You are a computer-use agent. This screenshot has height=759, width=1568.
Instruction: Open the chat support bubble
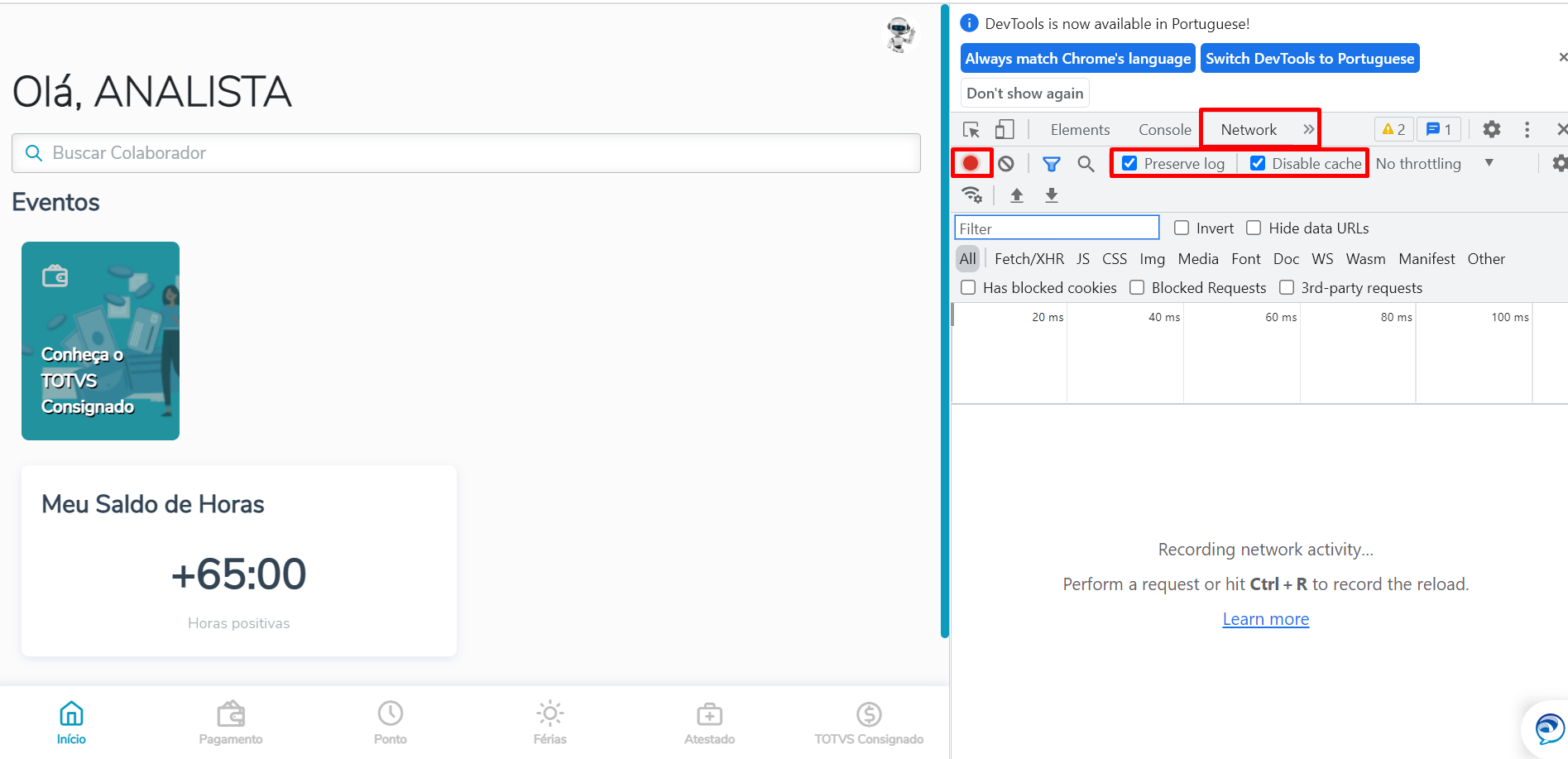(1548, 729)
